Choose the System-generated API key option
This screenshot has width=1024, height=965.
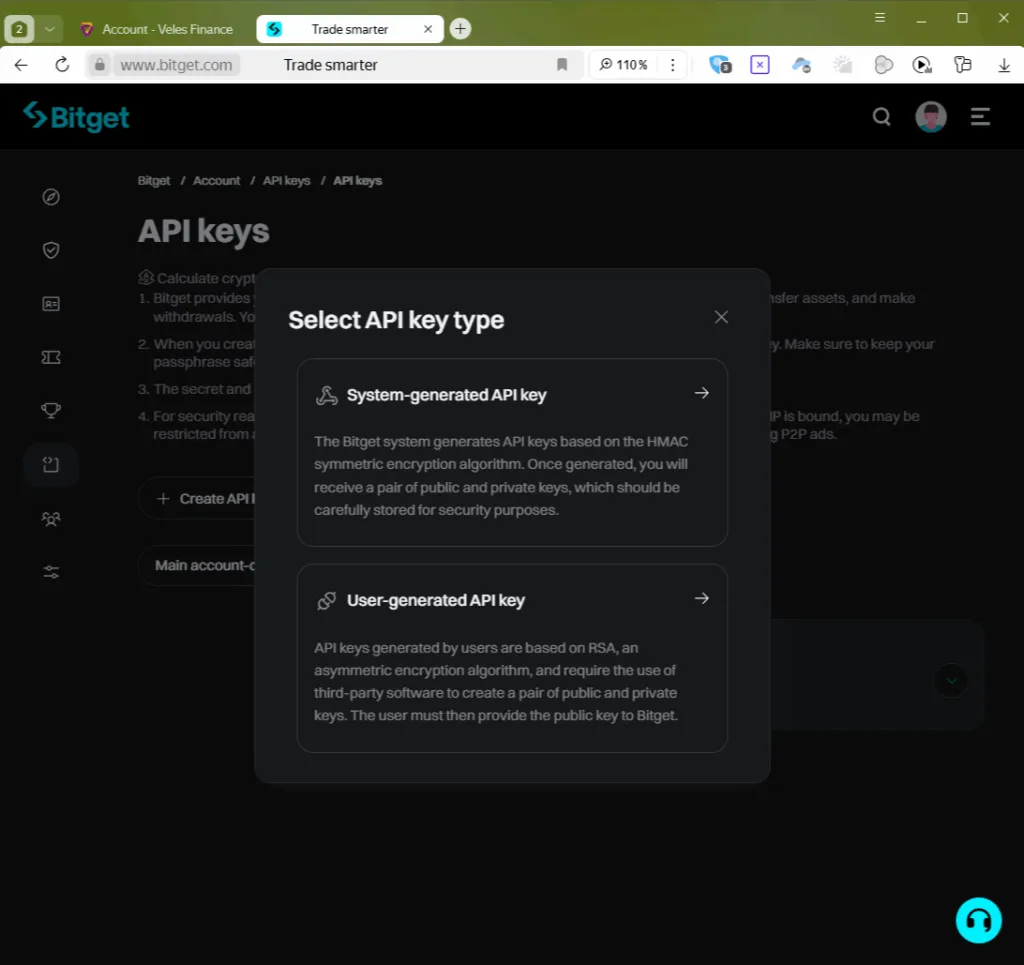pos(512,452)
